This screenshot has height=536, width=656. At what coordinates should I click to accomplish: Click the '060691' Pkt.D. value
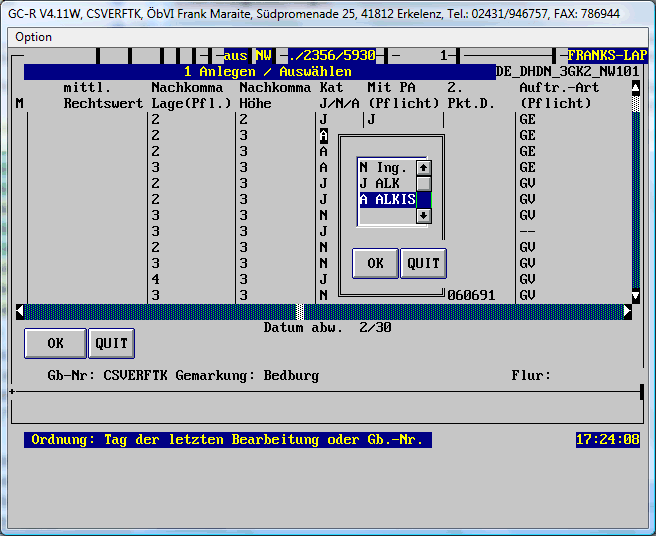point(471,295)
